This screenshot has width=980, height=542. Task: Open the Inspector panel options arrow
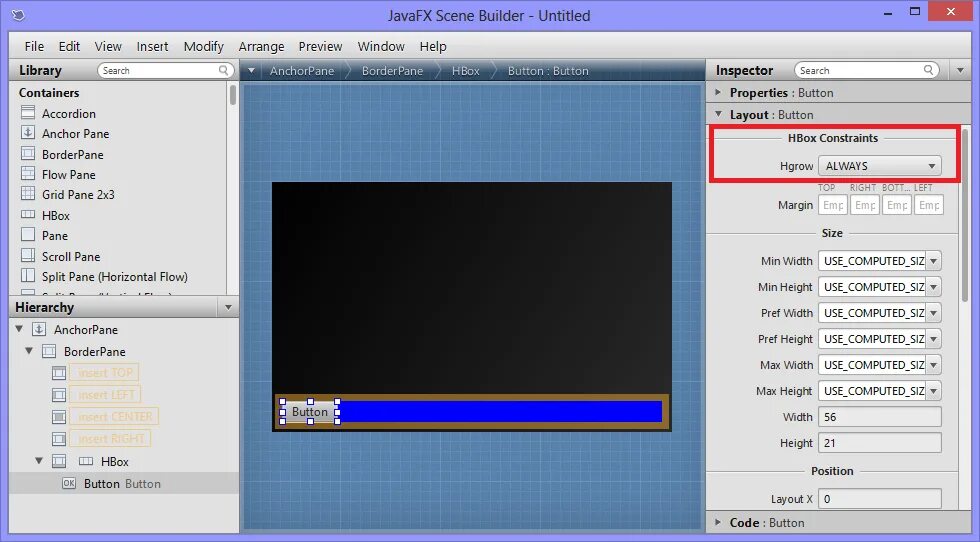(960, 70)
